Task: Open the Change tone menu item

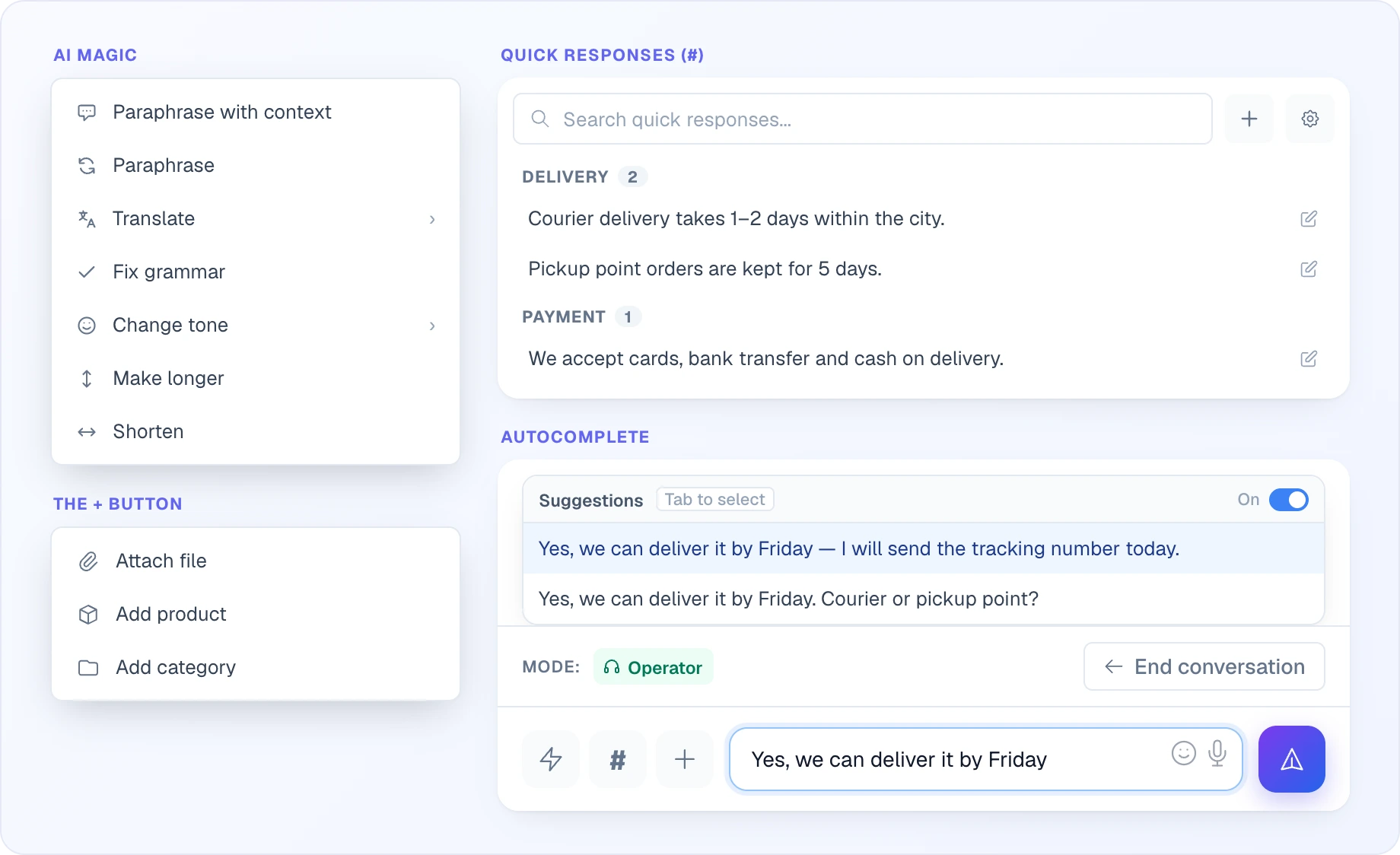Action: 256,326
